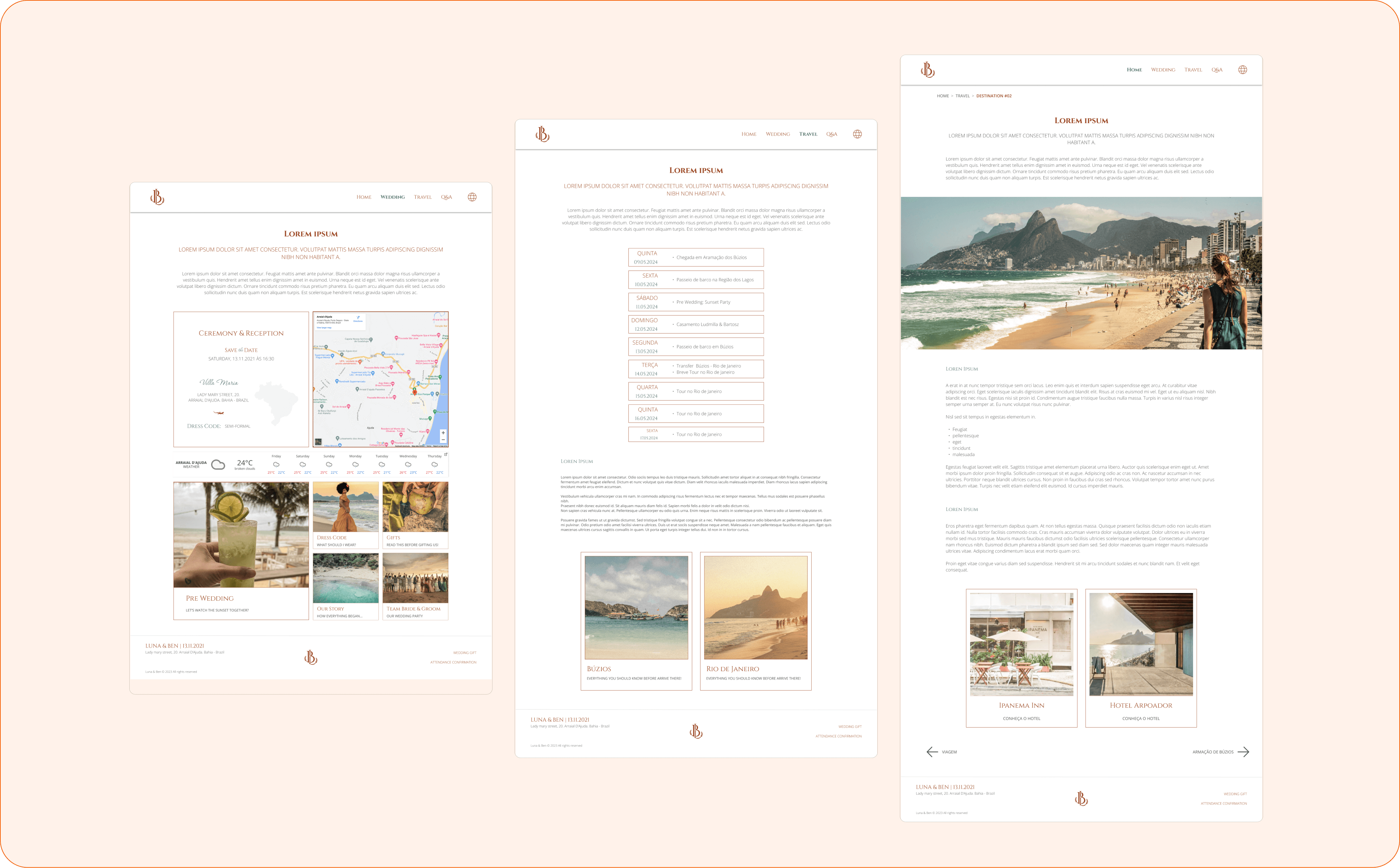Image resolution: width=1400 pixels, height=868 pixels.
Task: Click the monogram logo in Travel page header
Action: point(542,134)
